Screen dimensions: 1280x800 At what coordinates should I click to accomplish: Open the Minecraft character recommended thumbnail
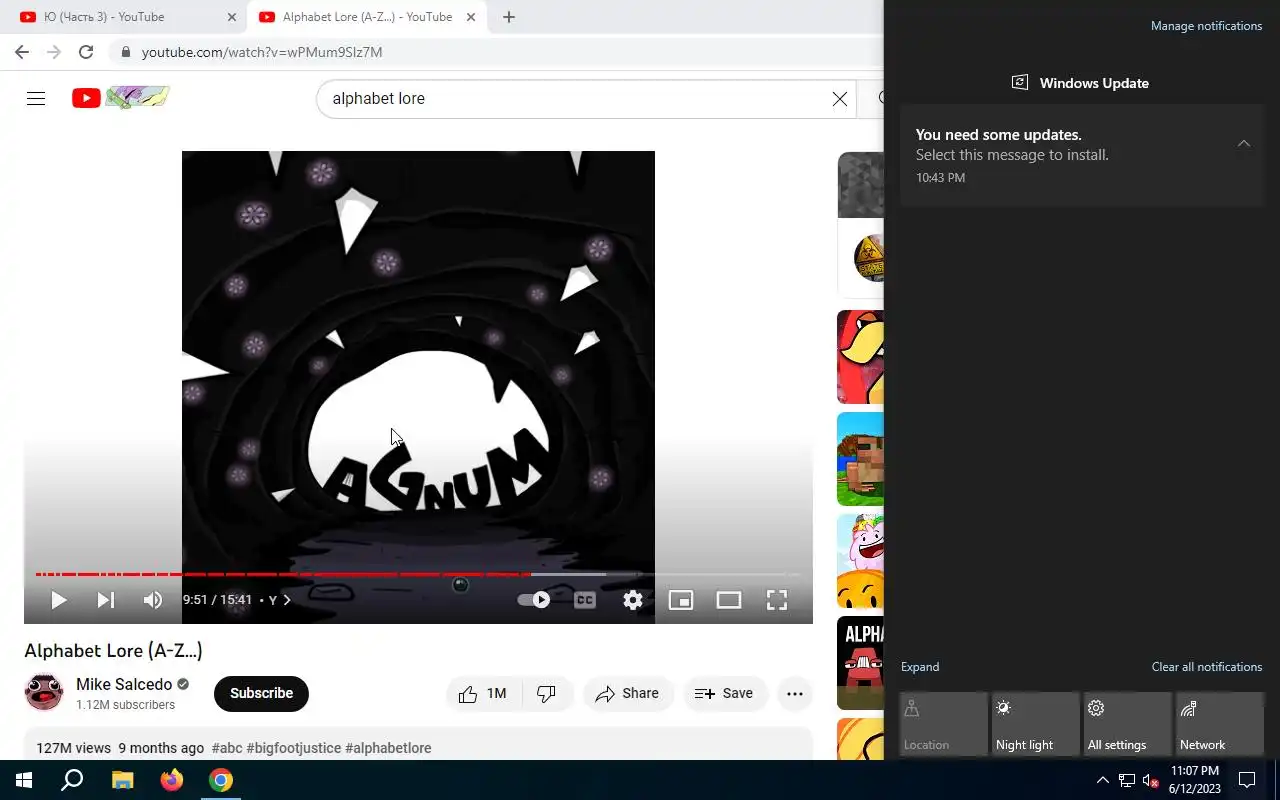pyautogui.click(x=860, y=459)
